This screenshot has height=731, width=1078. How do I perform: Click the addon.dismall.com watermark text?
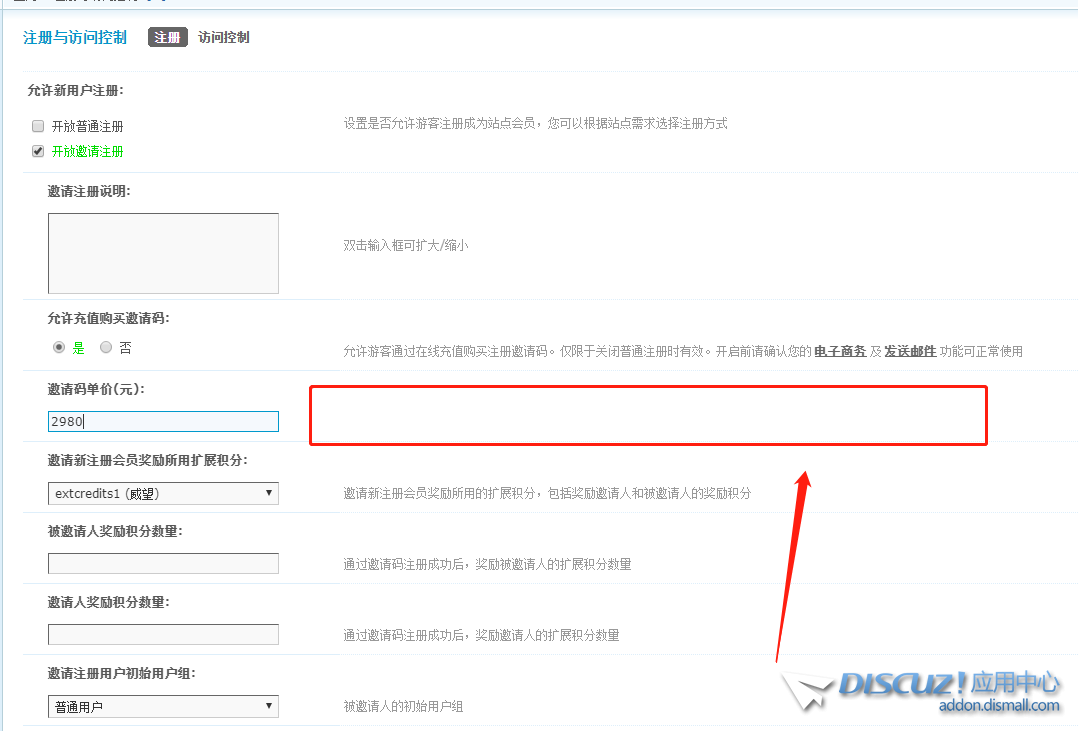point(998,706)
